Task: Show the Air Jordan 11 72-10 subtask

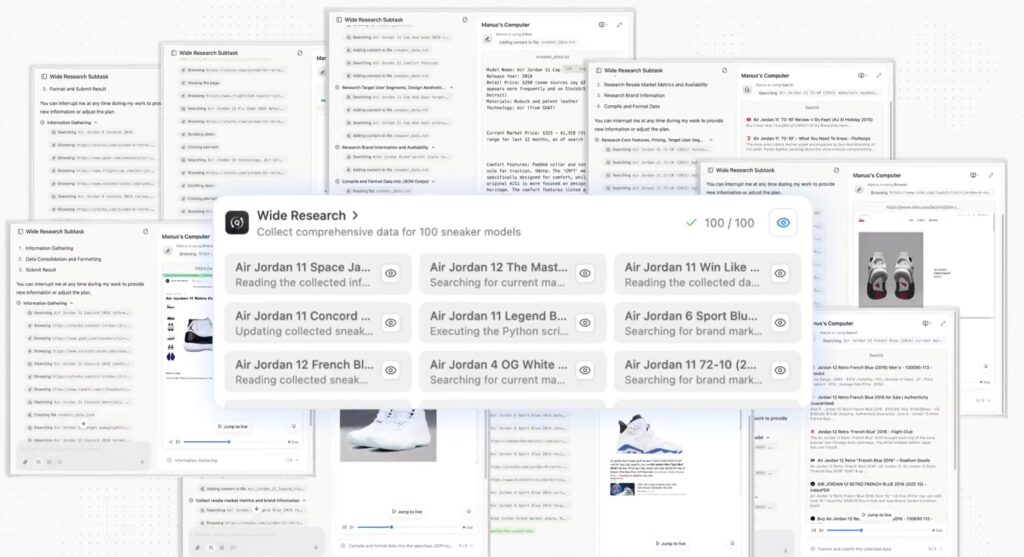Action: tap(780, 370)
